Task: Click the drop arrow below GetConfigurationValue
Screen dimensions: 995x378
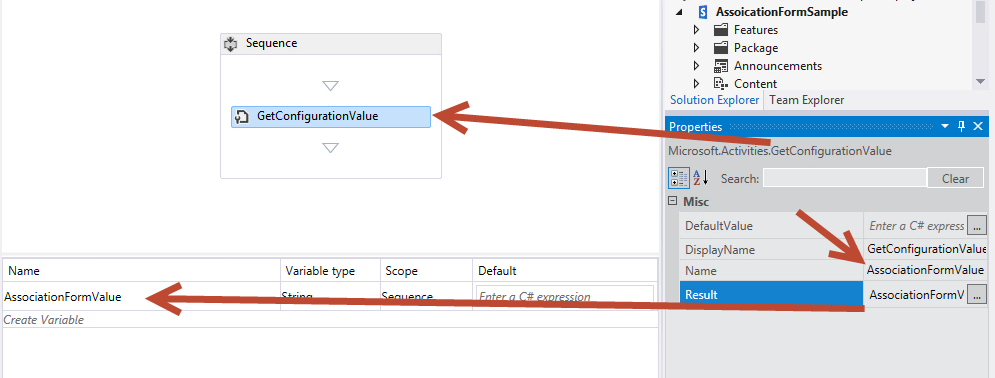Action: click(331, 148)
